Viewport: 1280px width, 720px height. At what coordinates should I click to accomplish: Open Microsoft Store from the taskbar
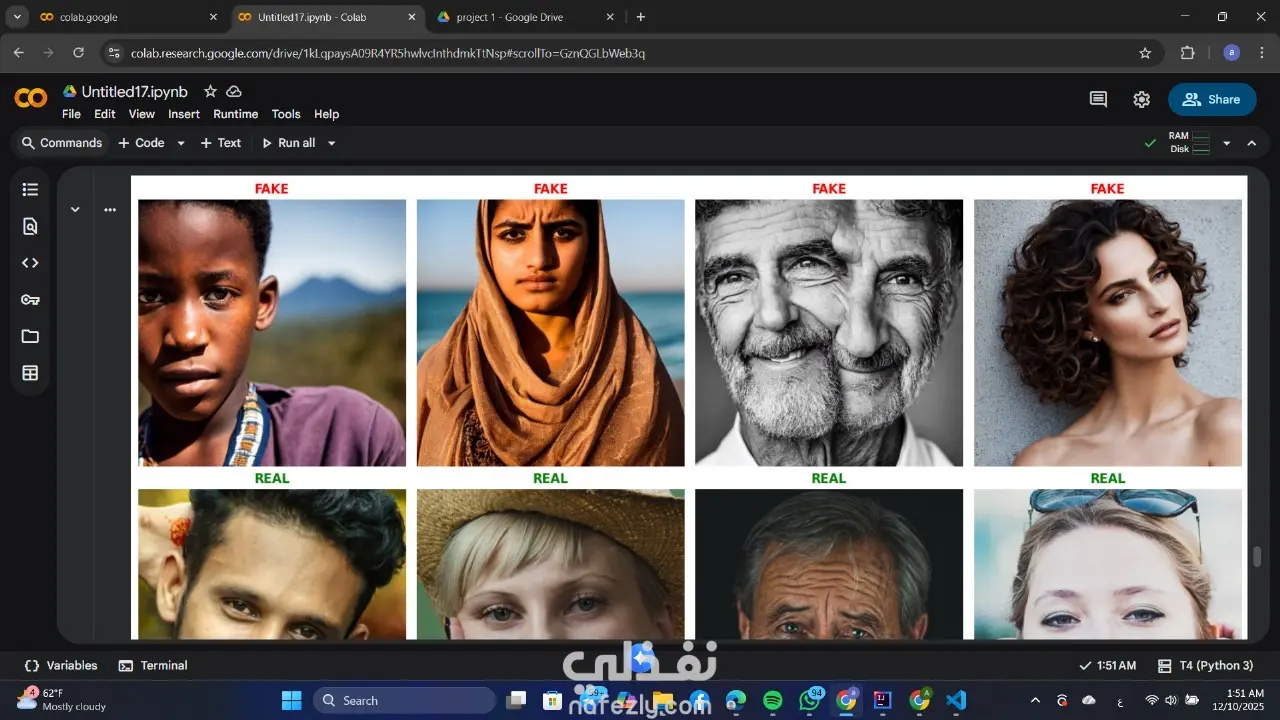pyautogui.click(x=553, y=700)
